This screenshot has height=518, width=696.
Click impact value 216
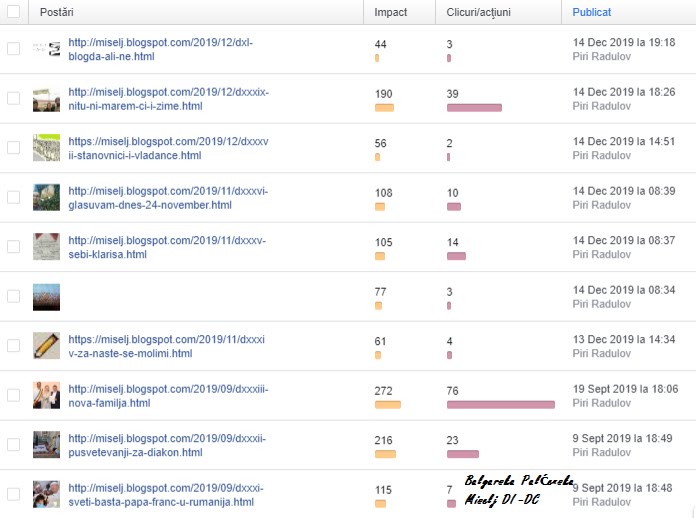click(x=384, y=440)
